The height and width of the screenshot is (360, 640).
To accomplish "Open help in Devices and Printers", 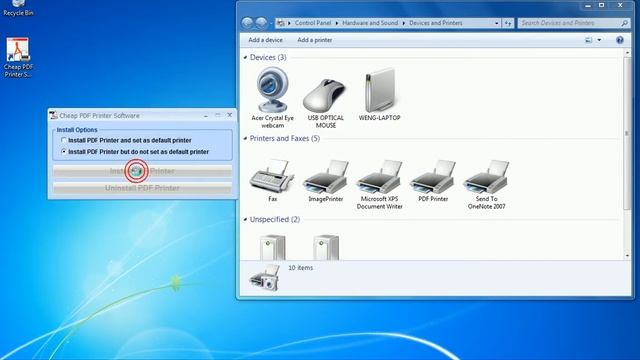I will coord(620,40).
